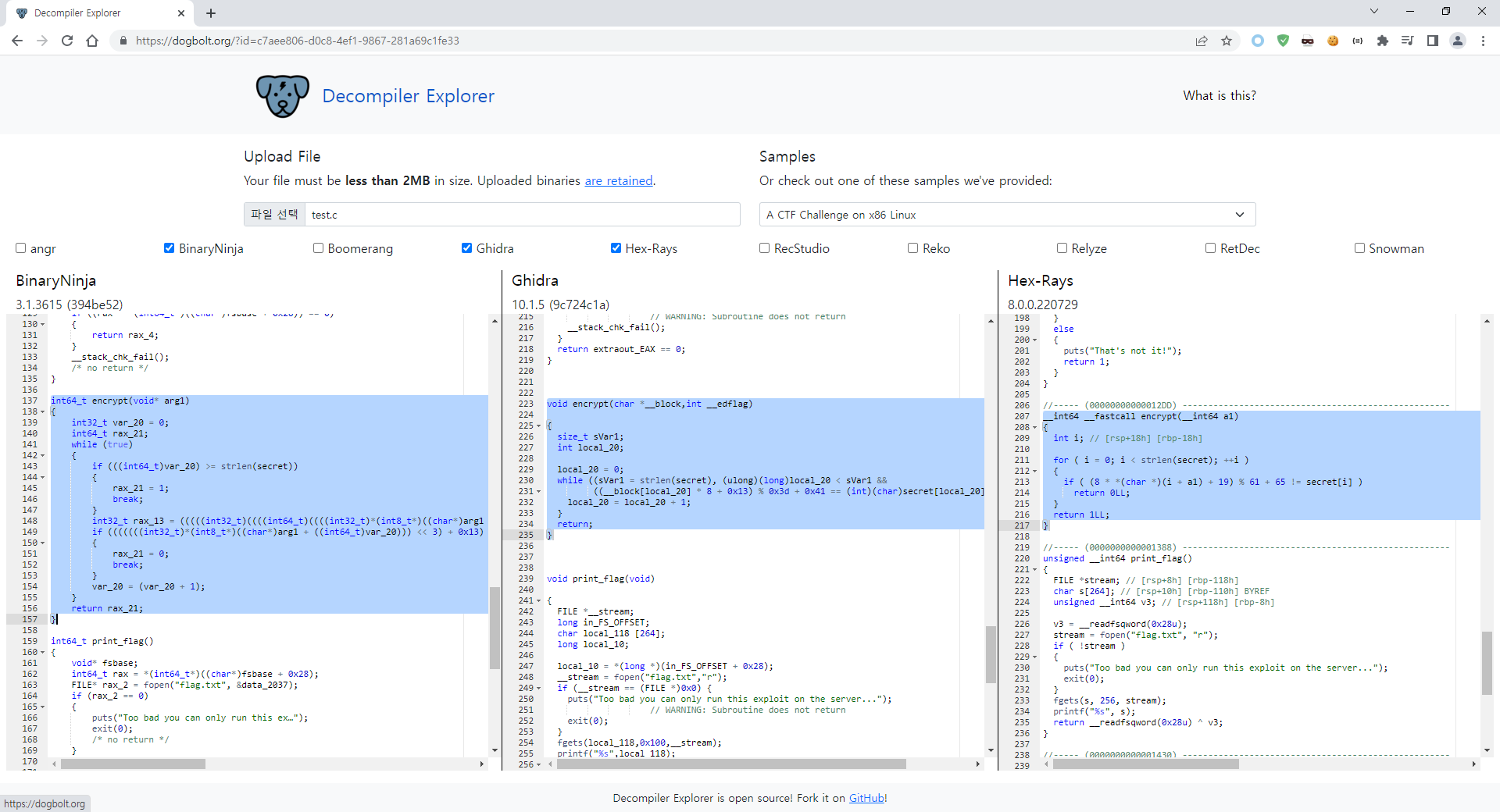
Task: Enable the RetDec decompiler checkbox
Action: (x=1210, y=248)
